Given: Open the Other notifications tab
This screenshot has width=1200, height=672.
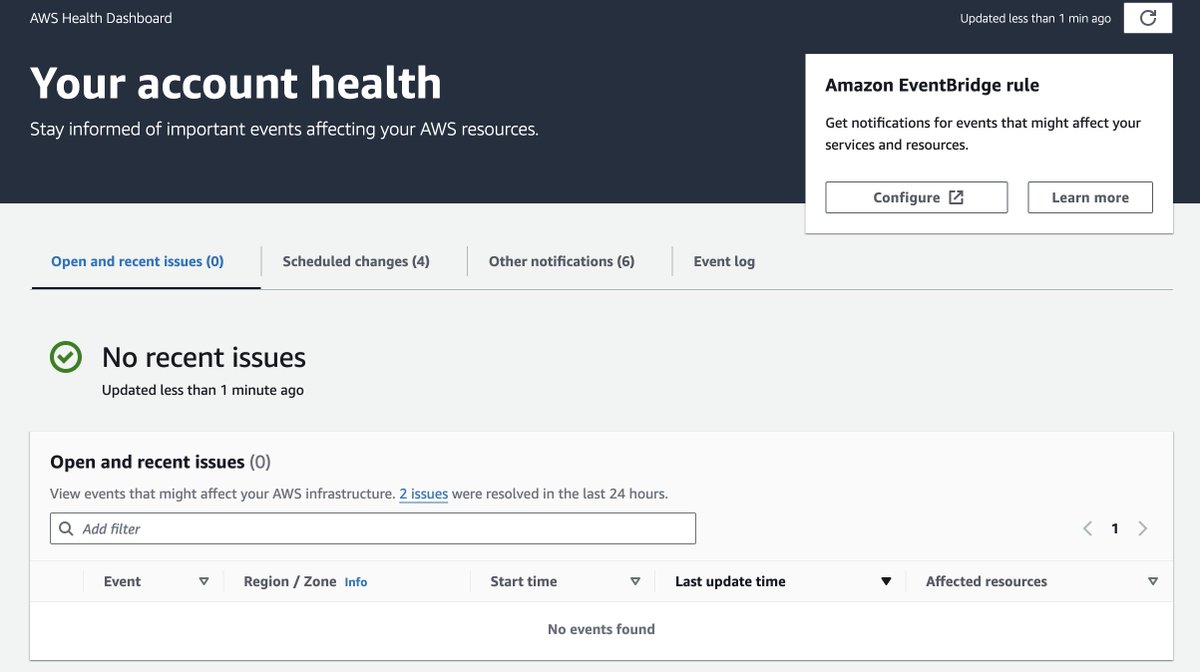Looking at the screenshot, I should point(562,262).
